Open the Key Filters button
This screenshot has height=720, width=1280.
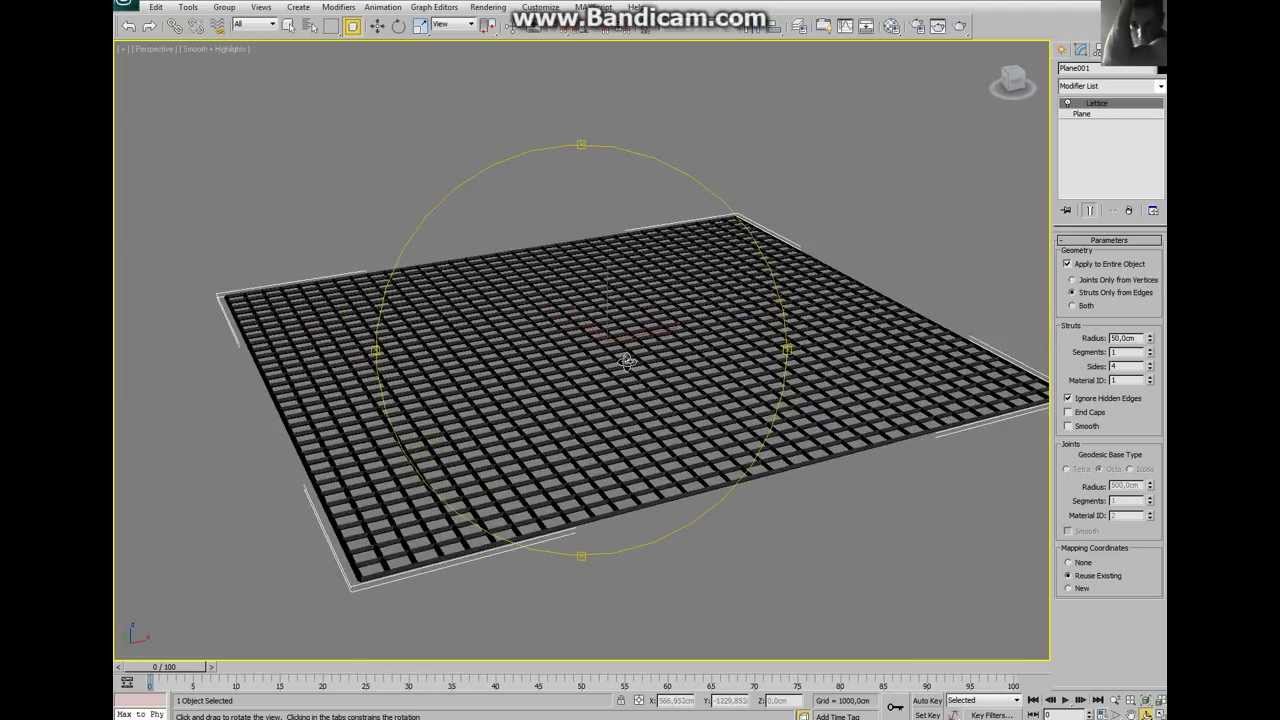point(992,715)
